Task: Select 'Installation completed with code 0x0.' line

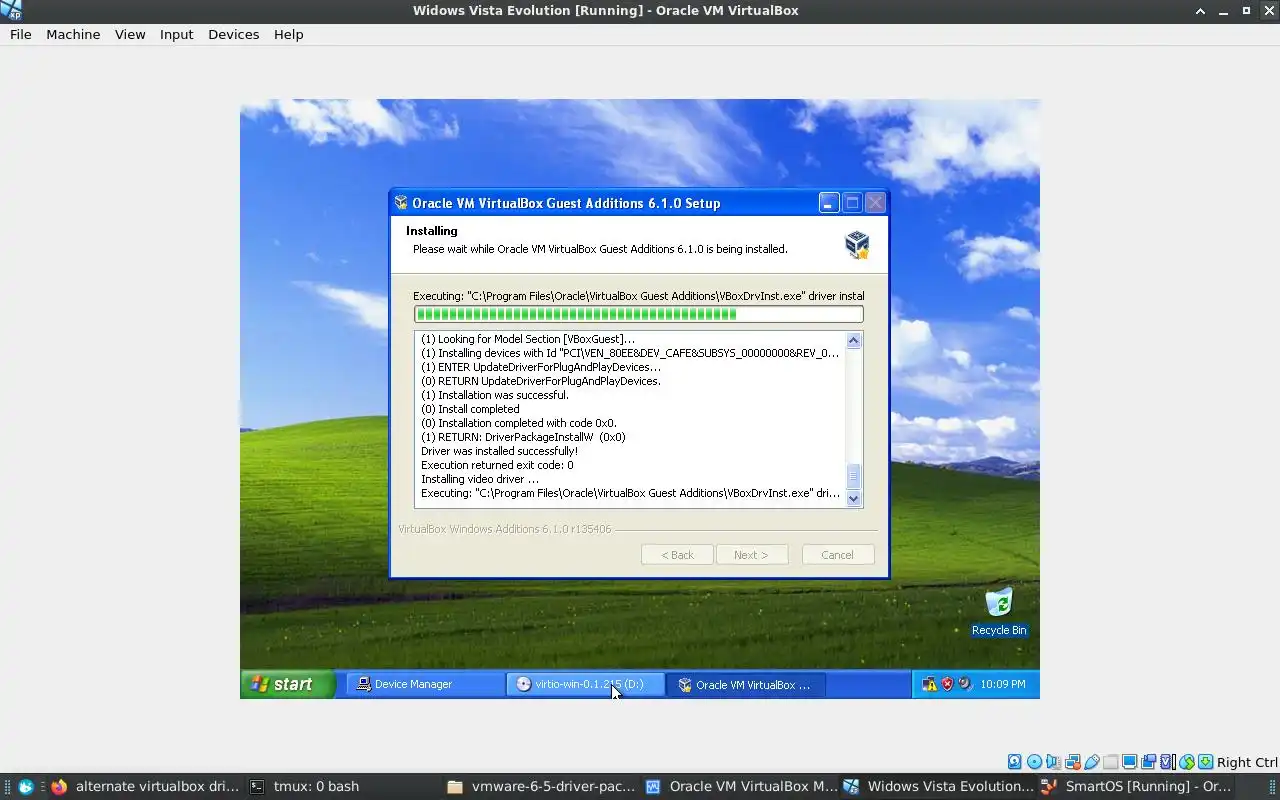Action: tap(518, 423)
